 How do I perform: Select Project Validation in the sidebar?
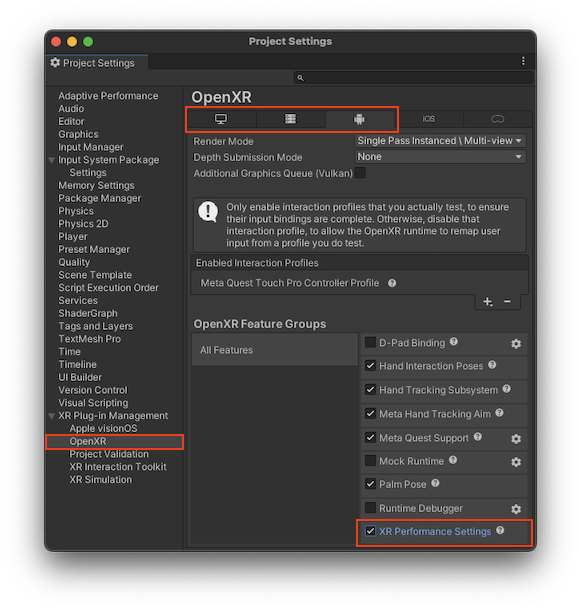[x=109, y=454]
